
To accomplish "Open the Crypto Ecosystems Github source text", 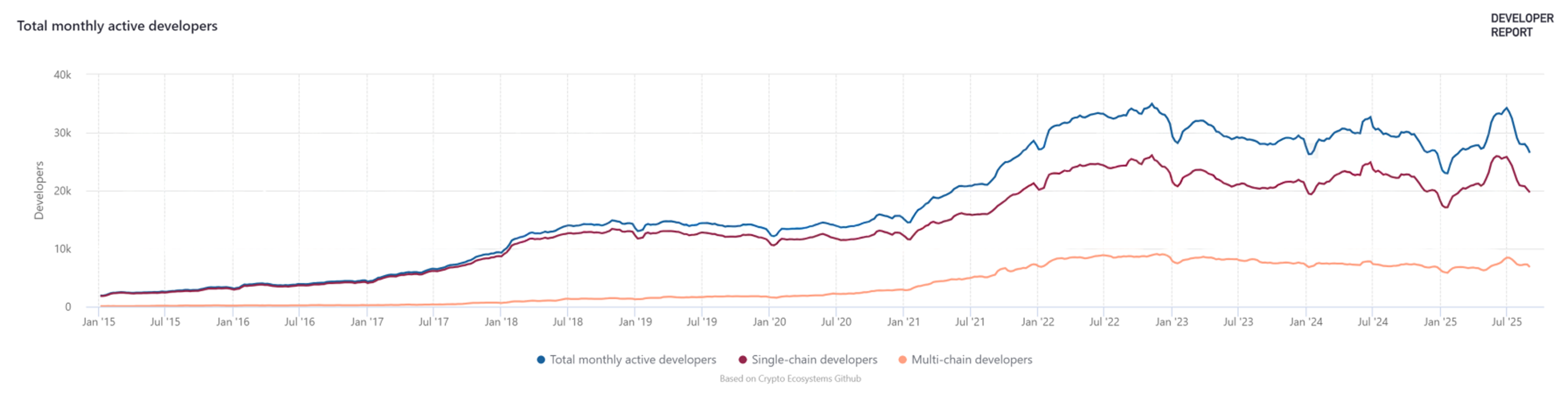I will pos(790,379).
